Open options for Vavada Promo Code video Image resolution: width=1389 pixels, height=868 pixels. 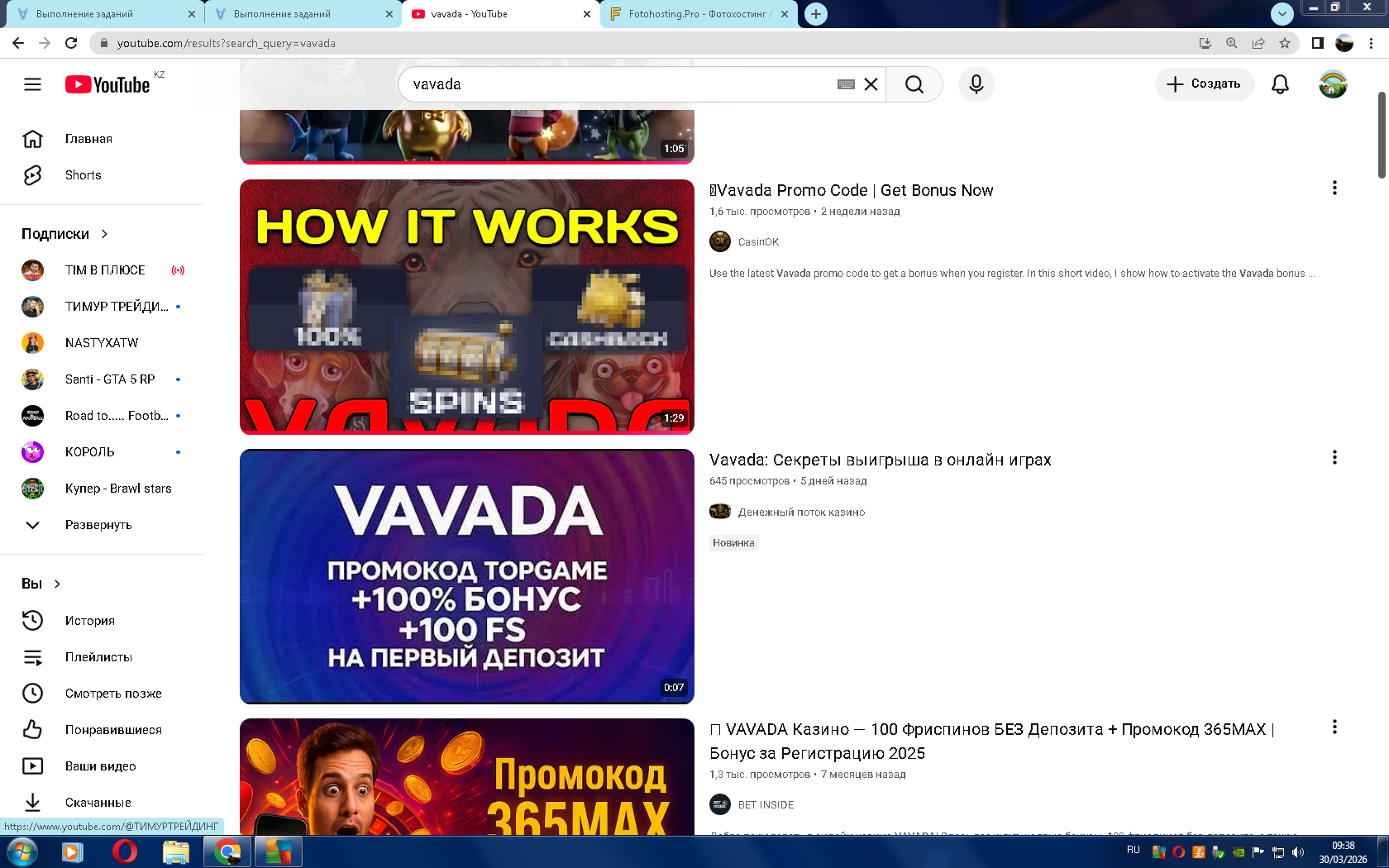tap(1334, 188)
